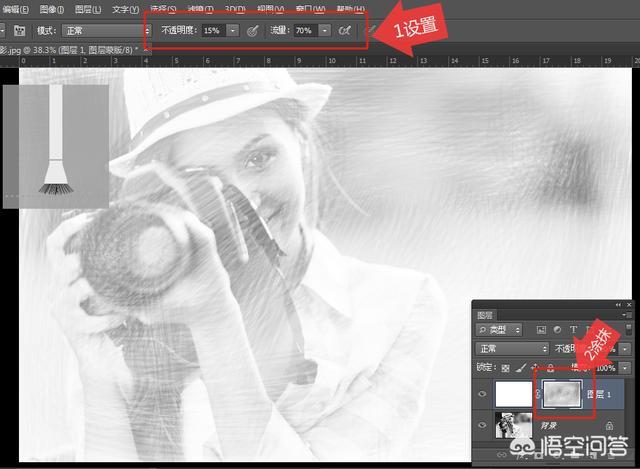Open the layer blend mode 正常 dropdown
640x469 pixels.
pos(512,349)
